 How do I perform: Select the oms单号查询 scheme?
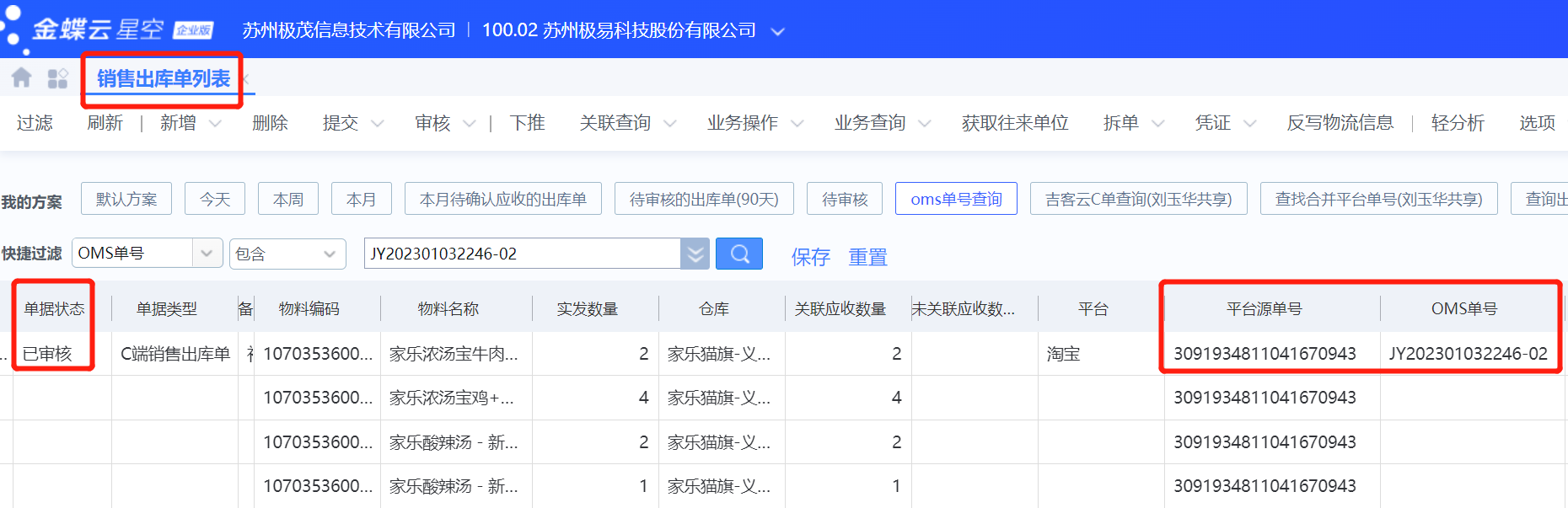pos(956,199)
